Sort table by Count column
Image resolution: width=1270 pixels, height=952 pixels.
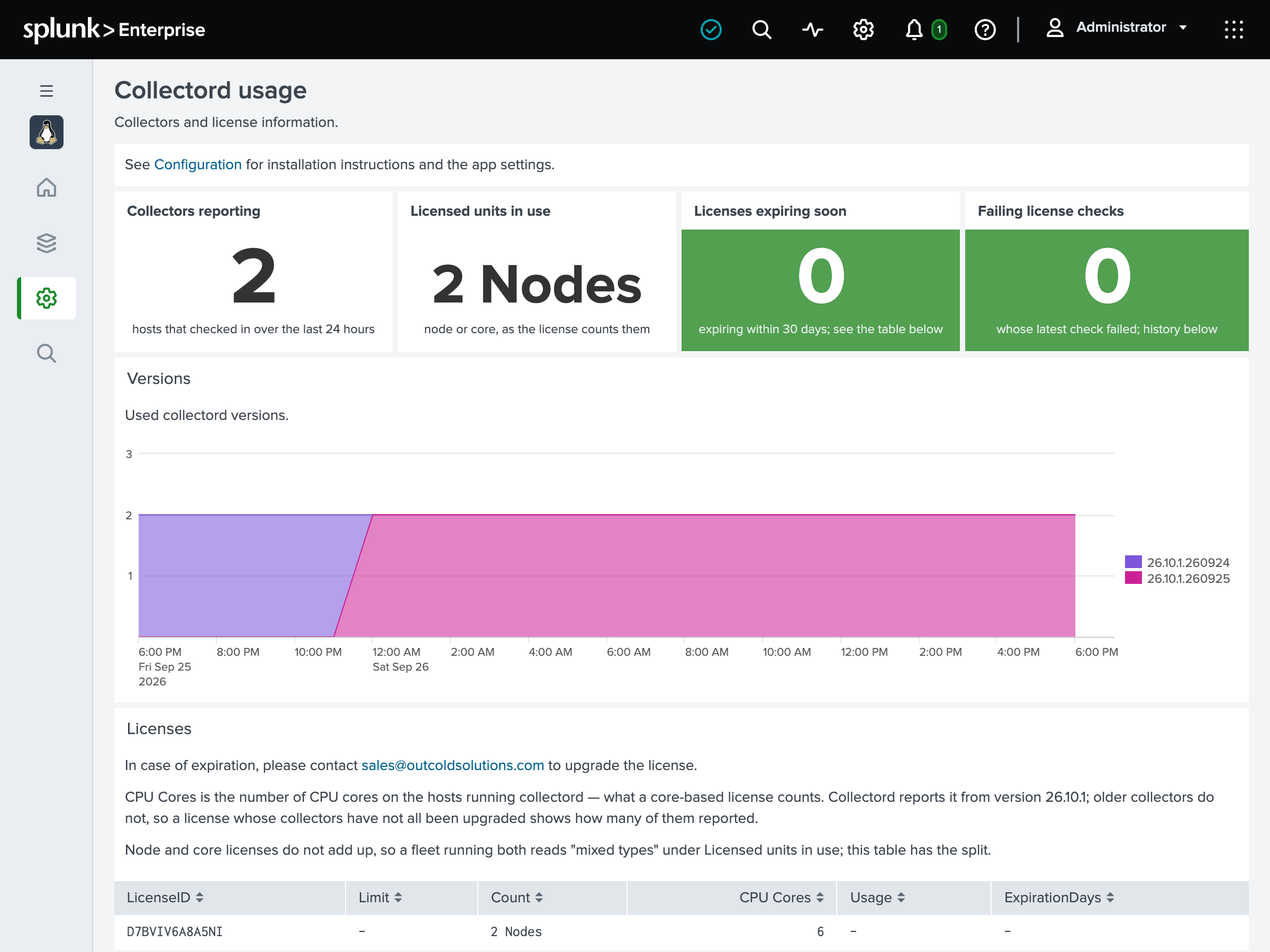click(516, 897)
